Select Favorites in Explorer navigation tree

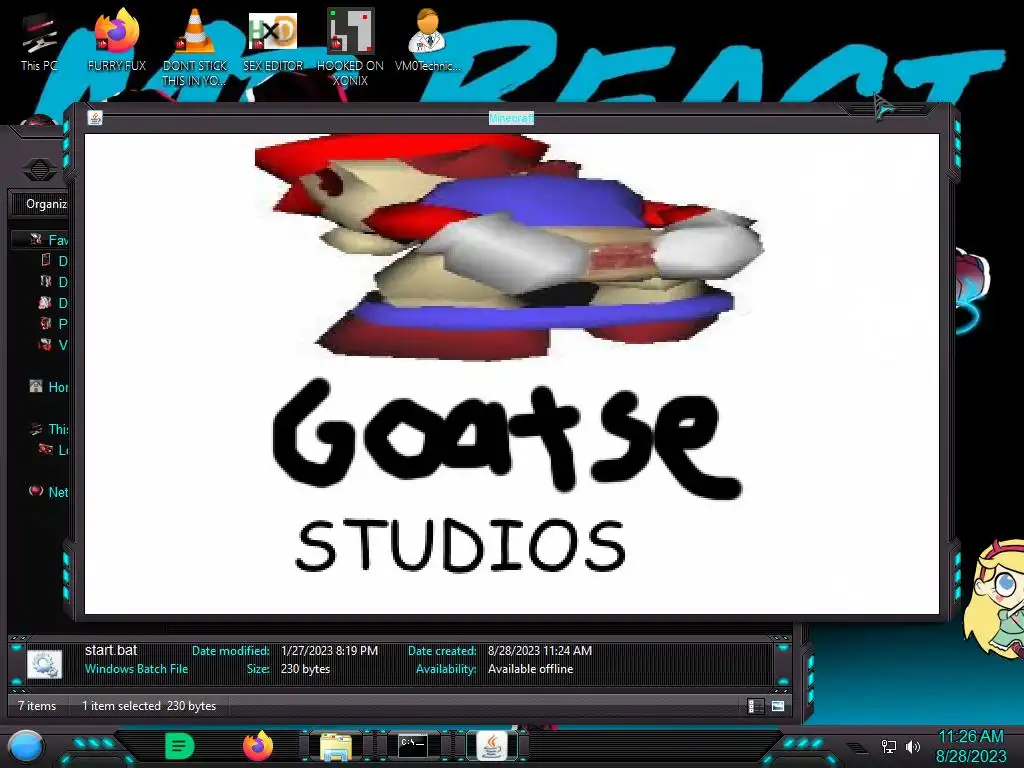pos(50,240)
